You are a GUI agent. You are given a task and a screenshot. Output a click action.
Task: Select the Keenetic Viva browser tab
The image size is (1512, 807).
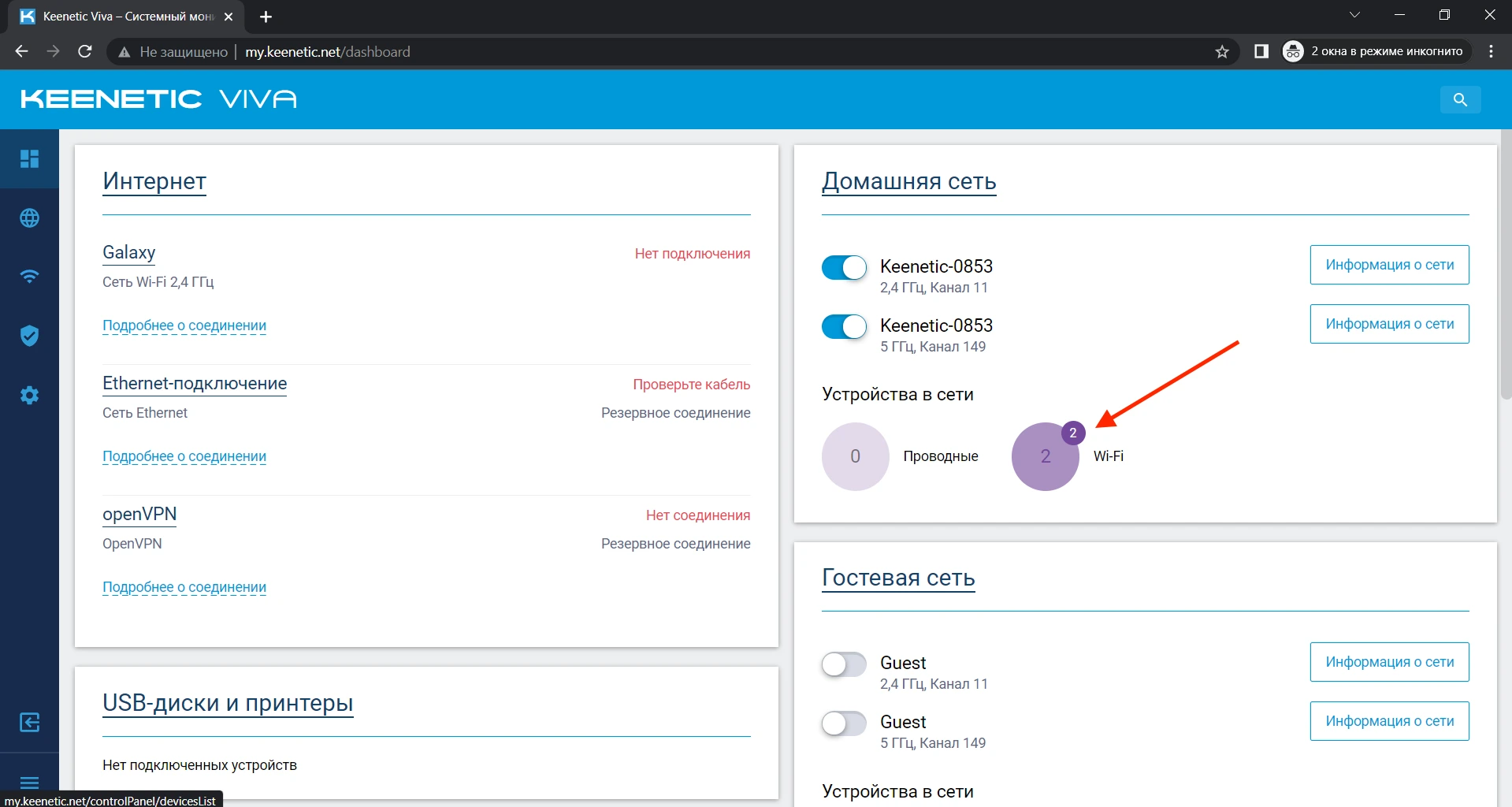coord(126,17)
